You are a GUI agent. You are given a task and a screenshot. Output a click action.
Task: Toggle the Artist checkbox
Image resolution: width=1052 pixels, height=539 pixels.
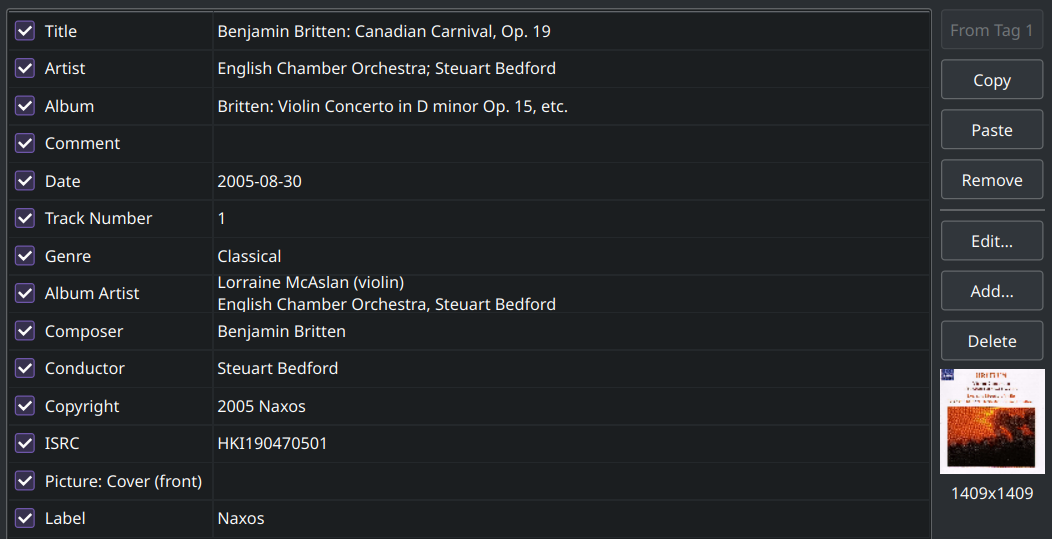[x=25, y=69]
